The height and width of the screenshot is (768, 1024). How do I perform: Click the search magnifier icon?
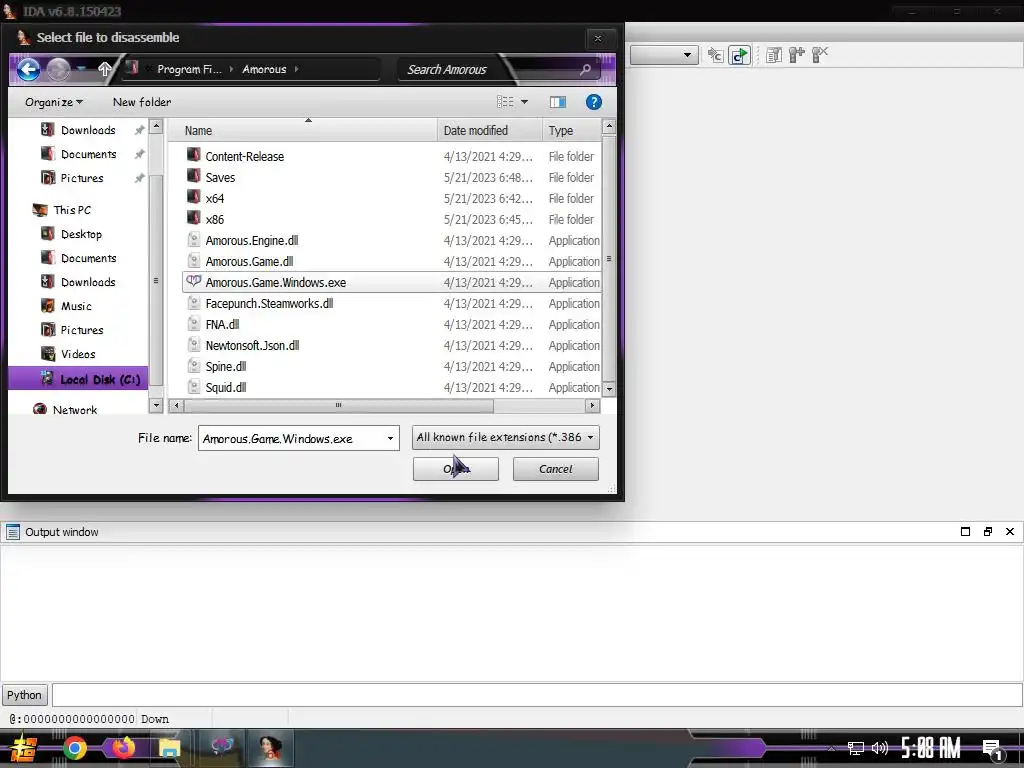coord(585,69)
